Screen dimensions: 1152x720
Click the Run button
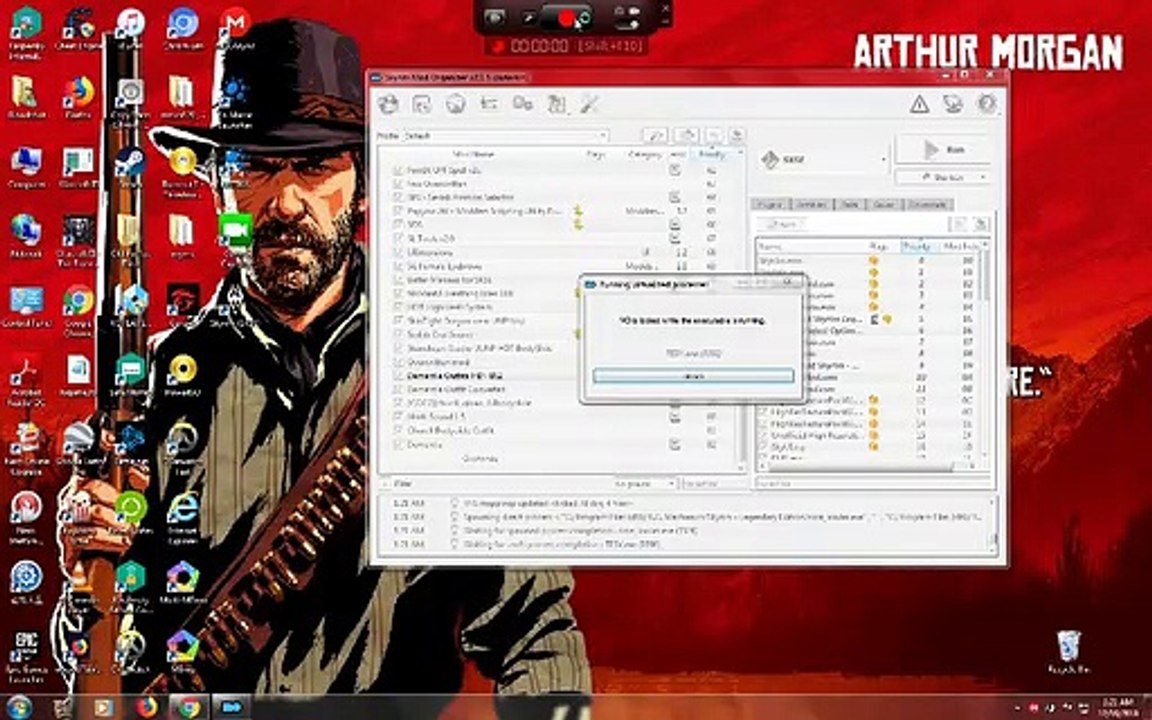coord(943,150)
